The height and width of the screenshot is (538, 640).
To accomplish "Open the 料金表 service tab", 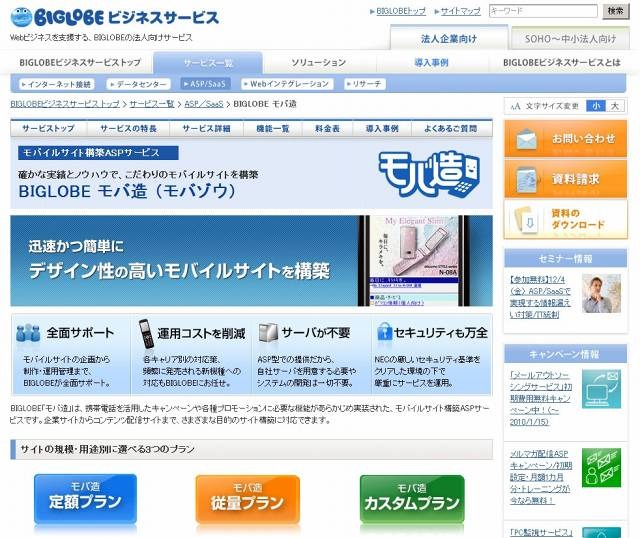I will (x=327, y=129).
